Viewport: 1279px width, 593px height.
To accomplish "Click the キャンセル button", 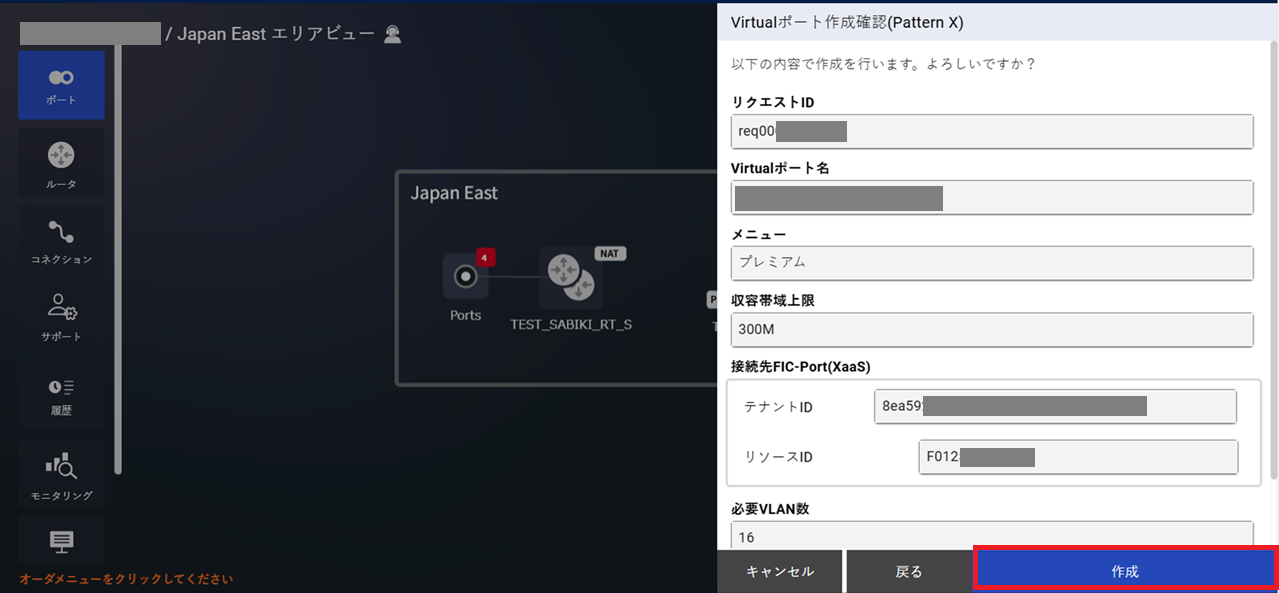I will tap(779, 571).
